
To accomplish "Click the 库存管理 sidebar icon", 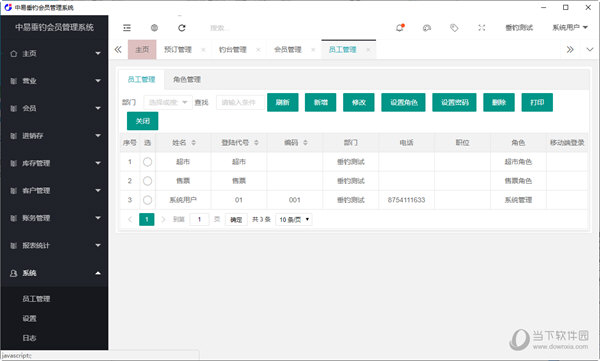I will point(14,163).
